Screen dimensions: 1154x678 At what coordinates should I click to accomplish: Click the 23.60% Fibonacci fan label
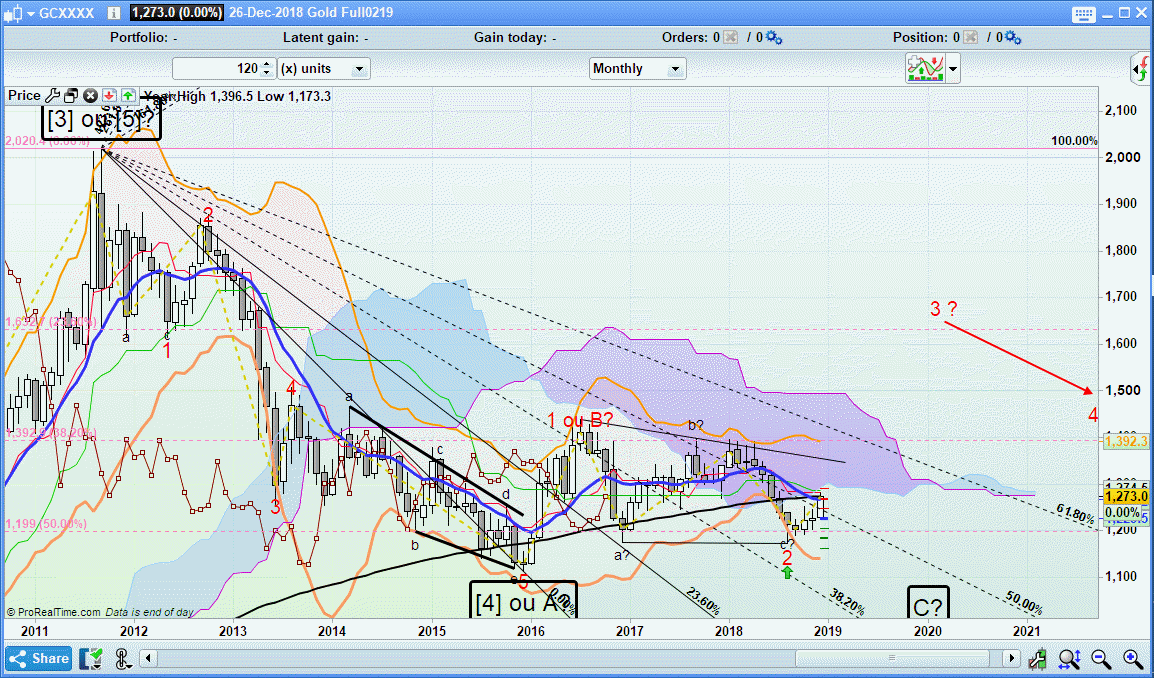coord(703,603)
